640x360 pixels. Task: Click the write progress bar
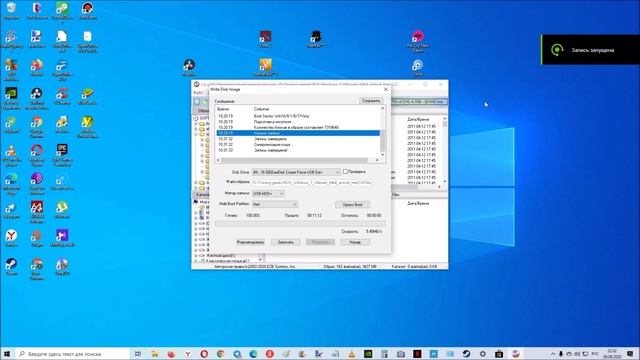(300, 223)
